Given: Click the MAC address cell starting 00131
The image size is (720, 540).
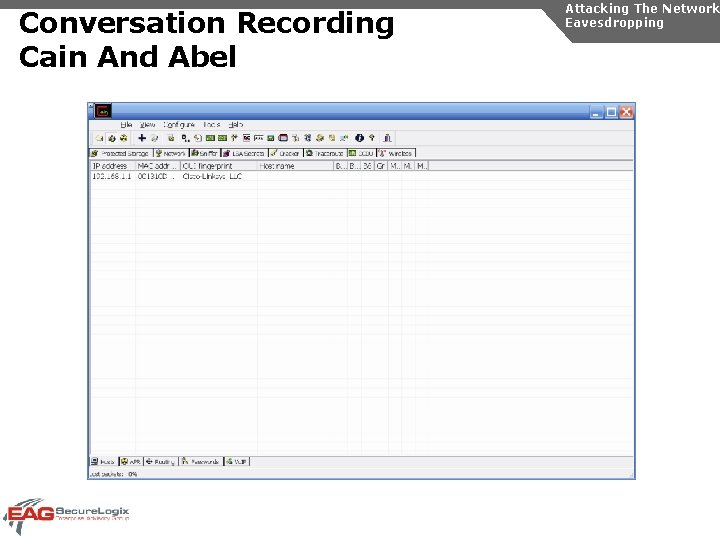Looking at the screenshot, I should pos(156,176).
